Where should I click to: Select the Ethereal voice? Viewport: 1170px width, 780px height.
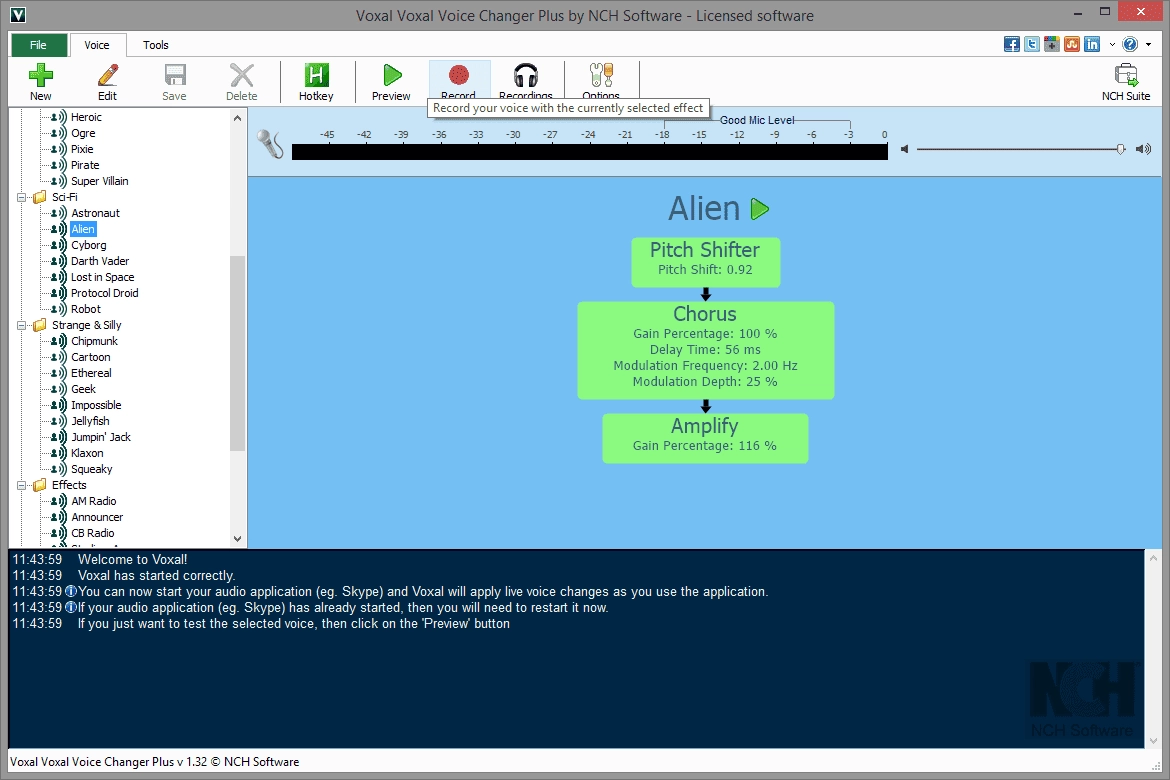coord(91,373)
